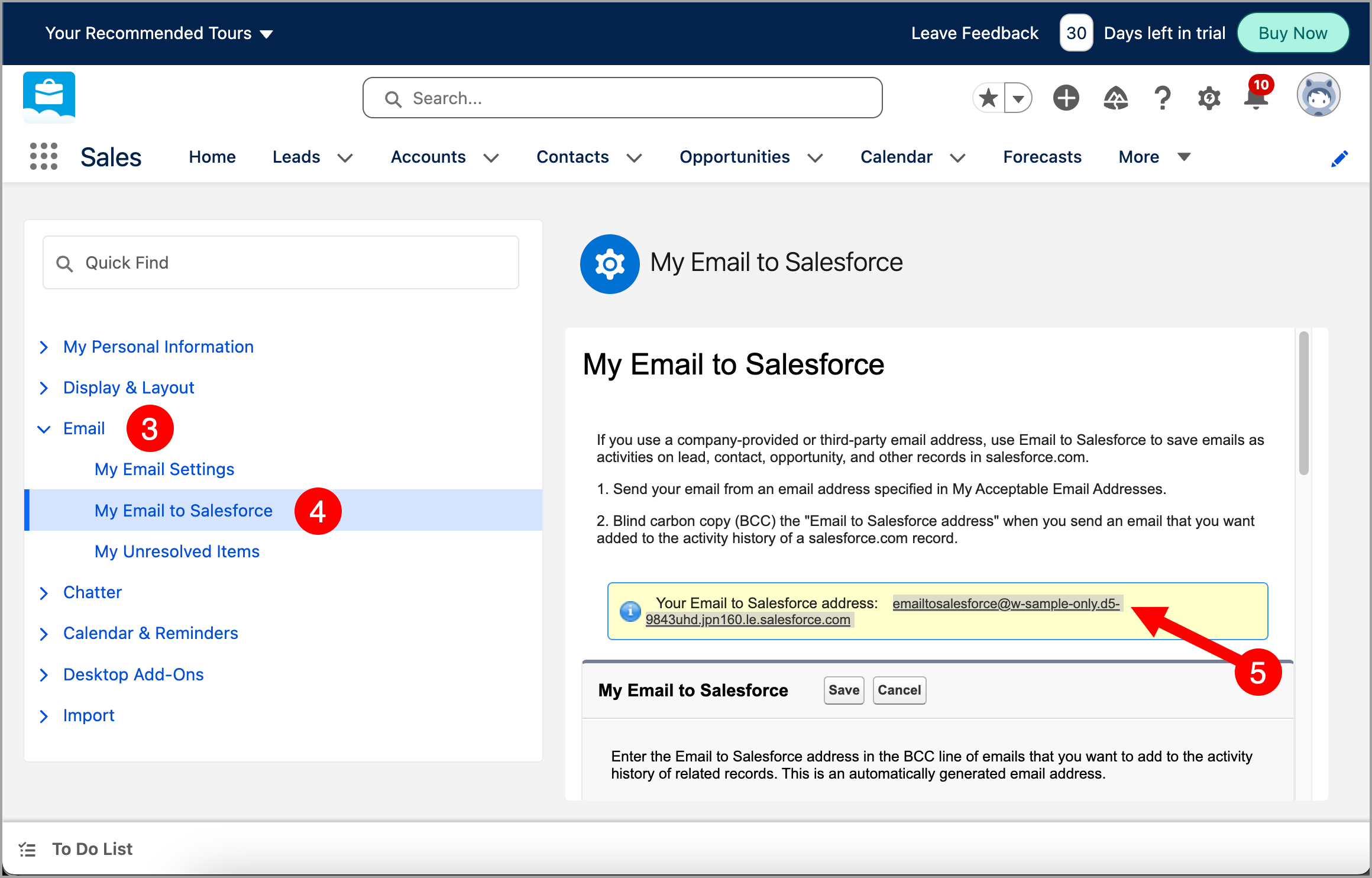Open the Forecasts tab

tap(1042, 157)
